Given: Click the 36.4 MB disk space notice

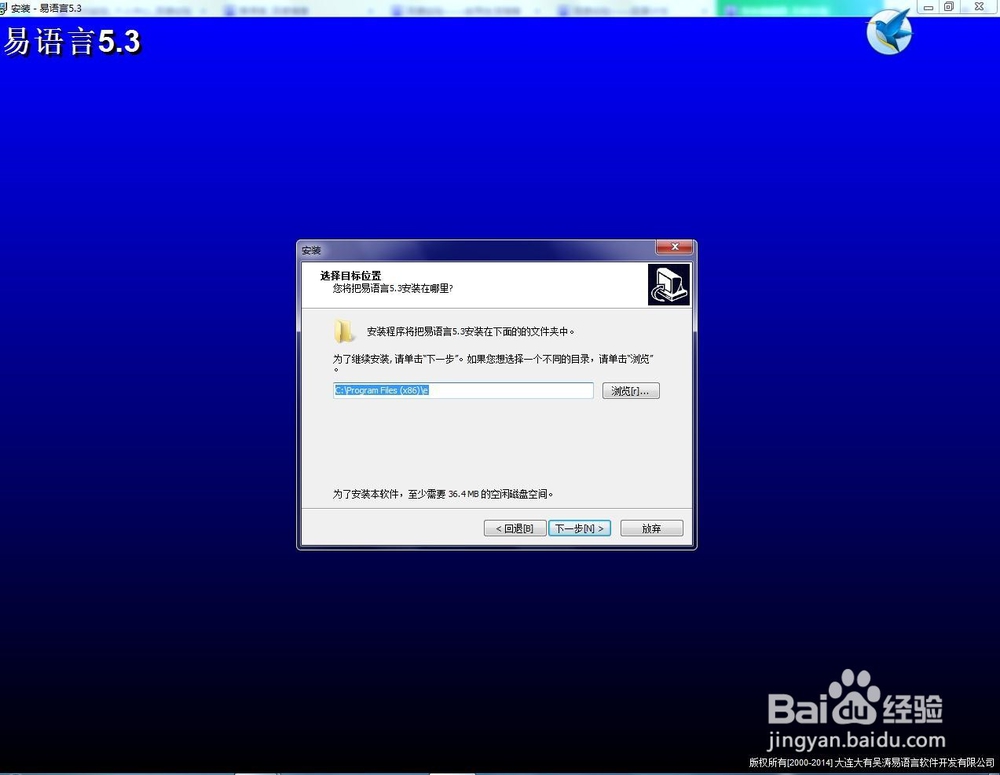Looking at the screenshot, I should pos(443,494).
